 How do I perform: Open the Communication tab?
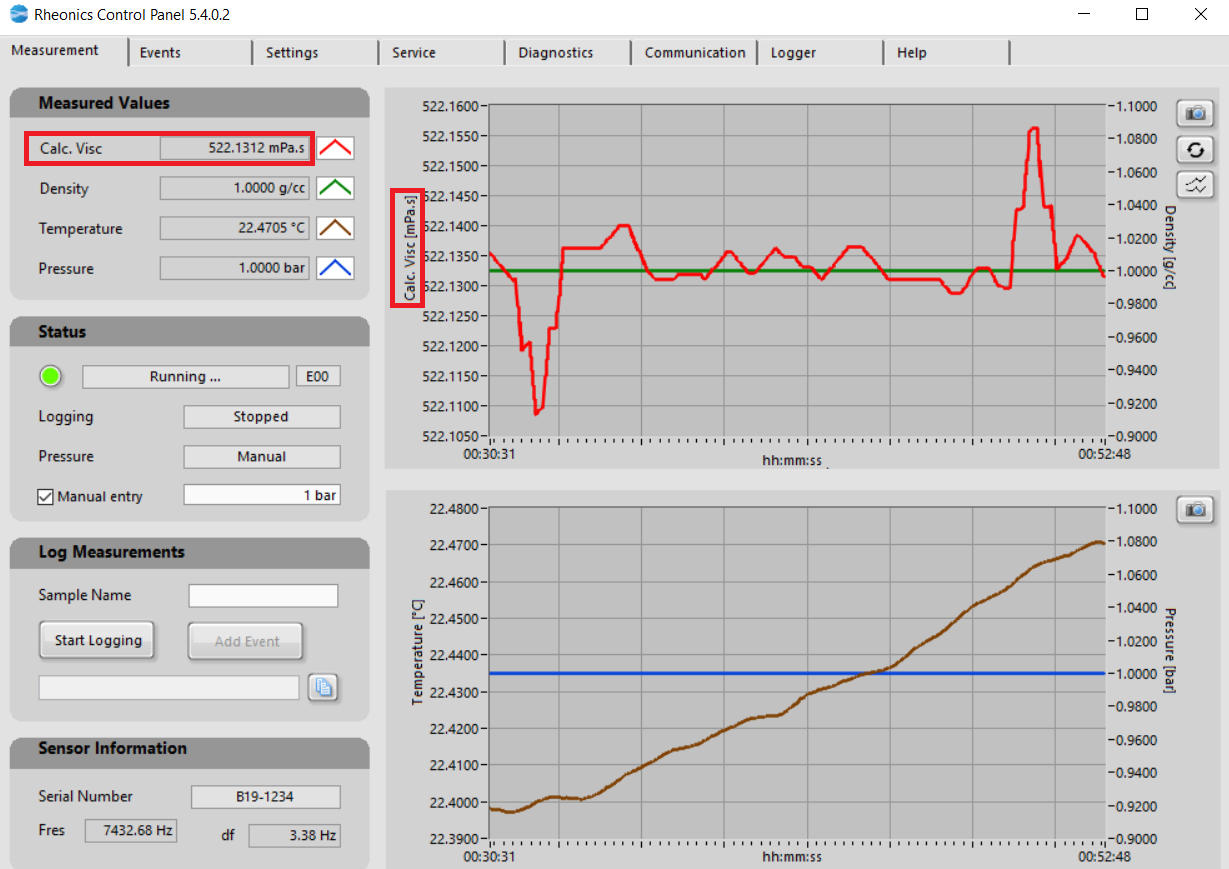point(695,52)
